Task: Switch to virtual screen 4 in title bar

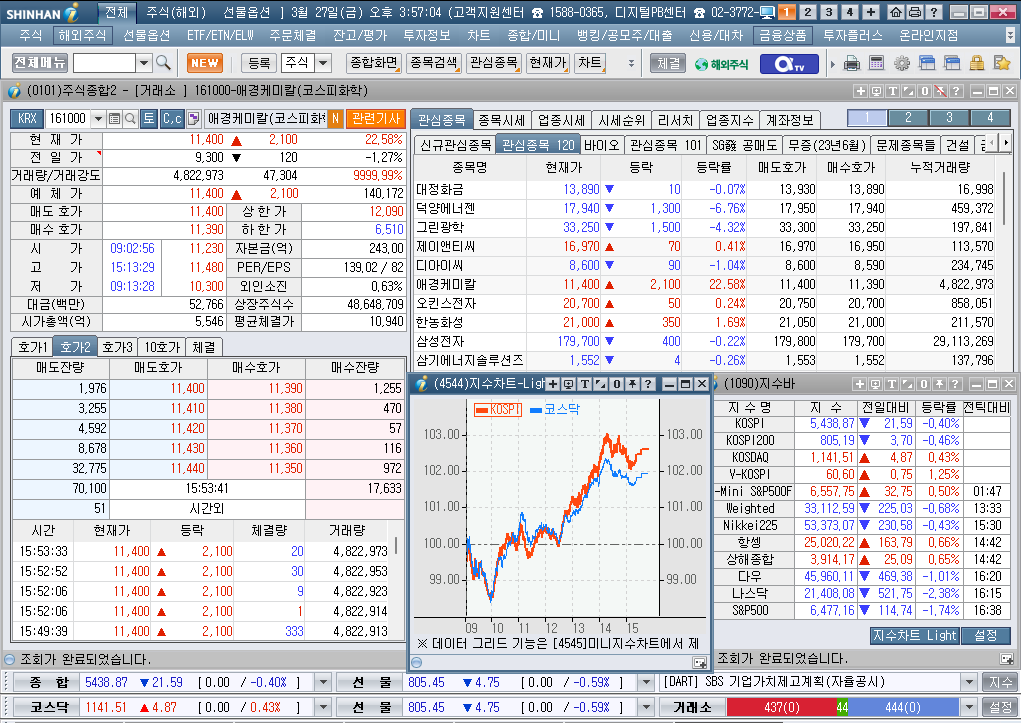Action: pyautogui.click(x=850, y=12)
